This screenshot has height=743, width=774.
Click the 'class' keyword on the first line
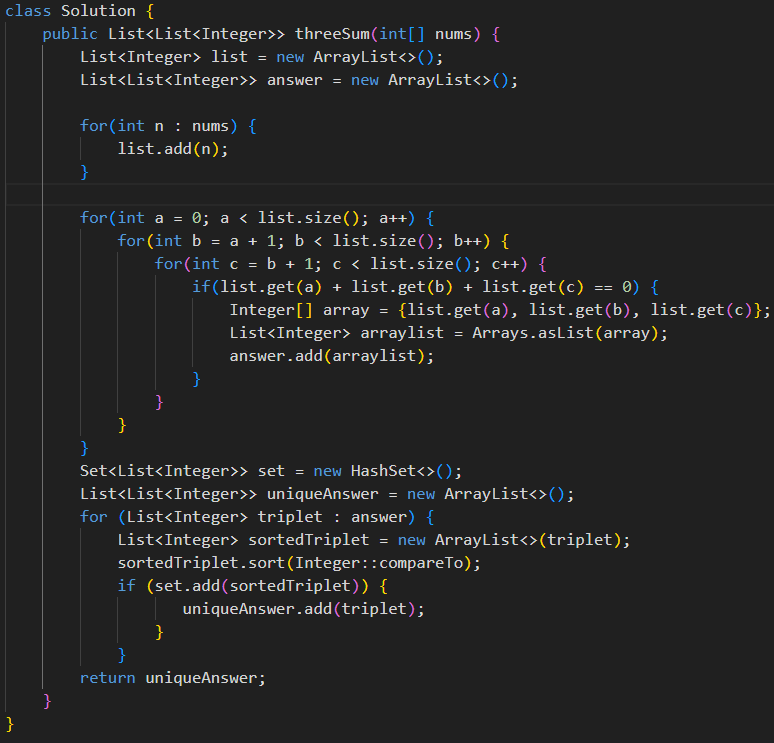[28, 11]
